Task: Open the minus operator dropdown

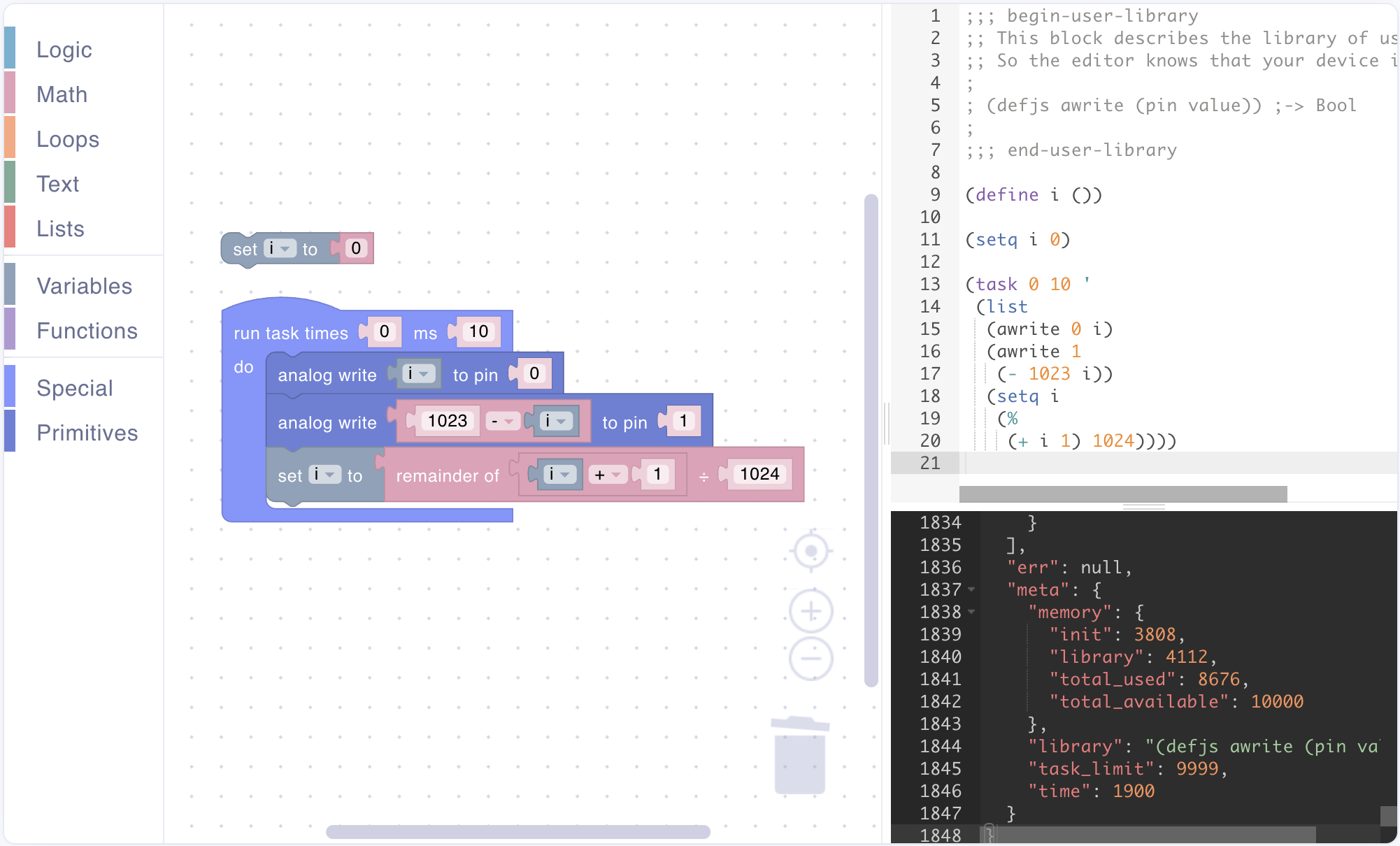Action: tap(503, 422)
